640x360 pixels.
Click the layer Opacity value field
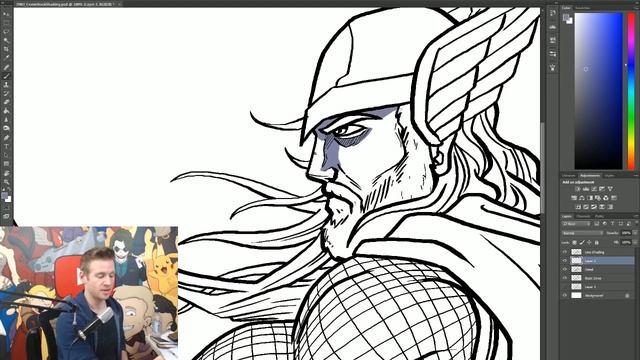point(627,233)
